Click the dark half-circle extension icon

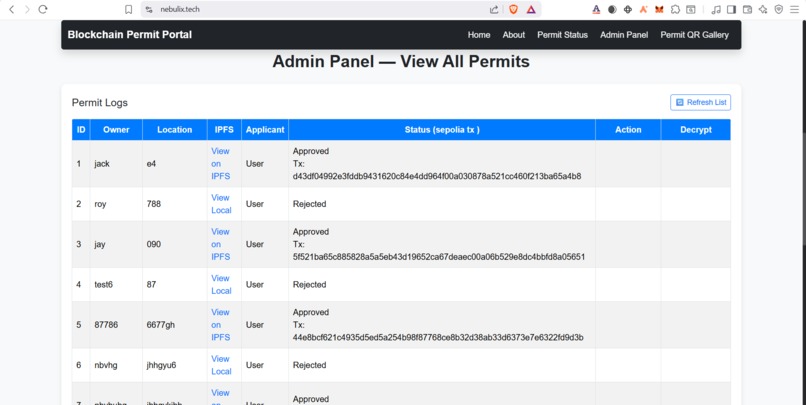click(612, 9)
